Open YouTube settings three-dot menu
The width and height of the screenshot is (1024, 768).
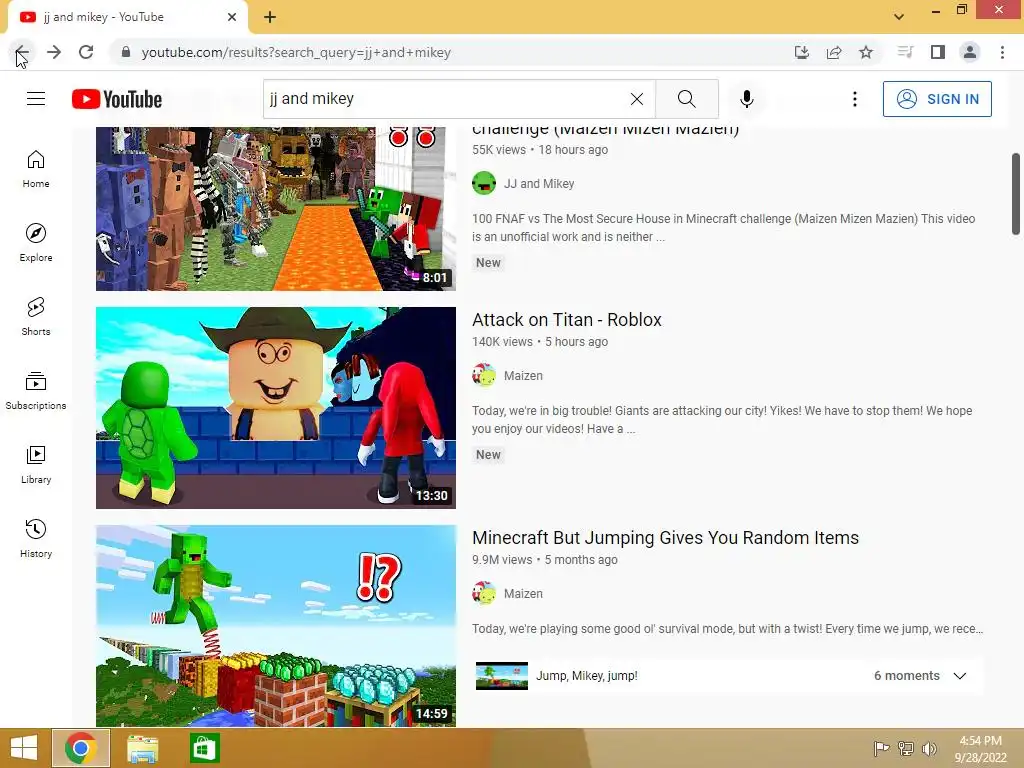point(854,99)
